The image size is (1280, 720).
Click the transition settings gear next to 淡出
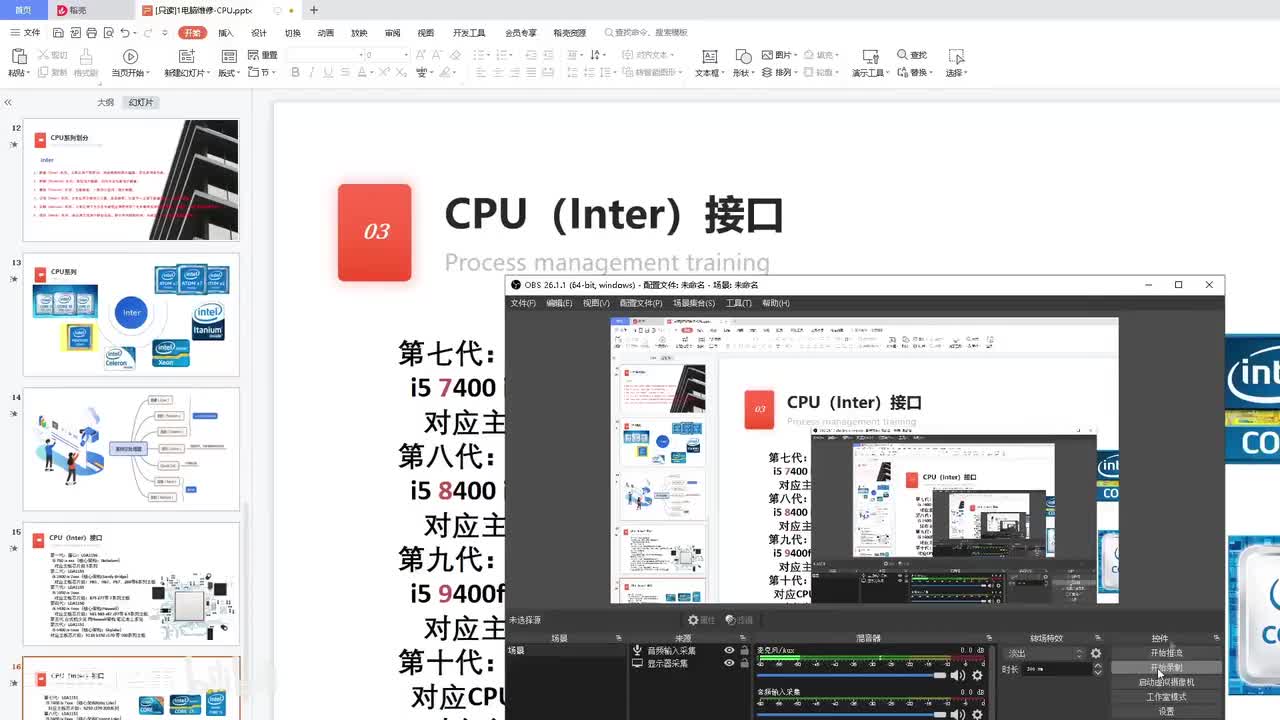[1096, 653]
